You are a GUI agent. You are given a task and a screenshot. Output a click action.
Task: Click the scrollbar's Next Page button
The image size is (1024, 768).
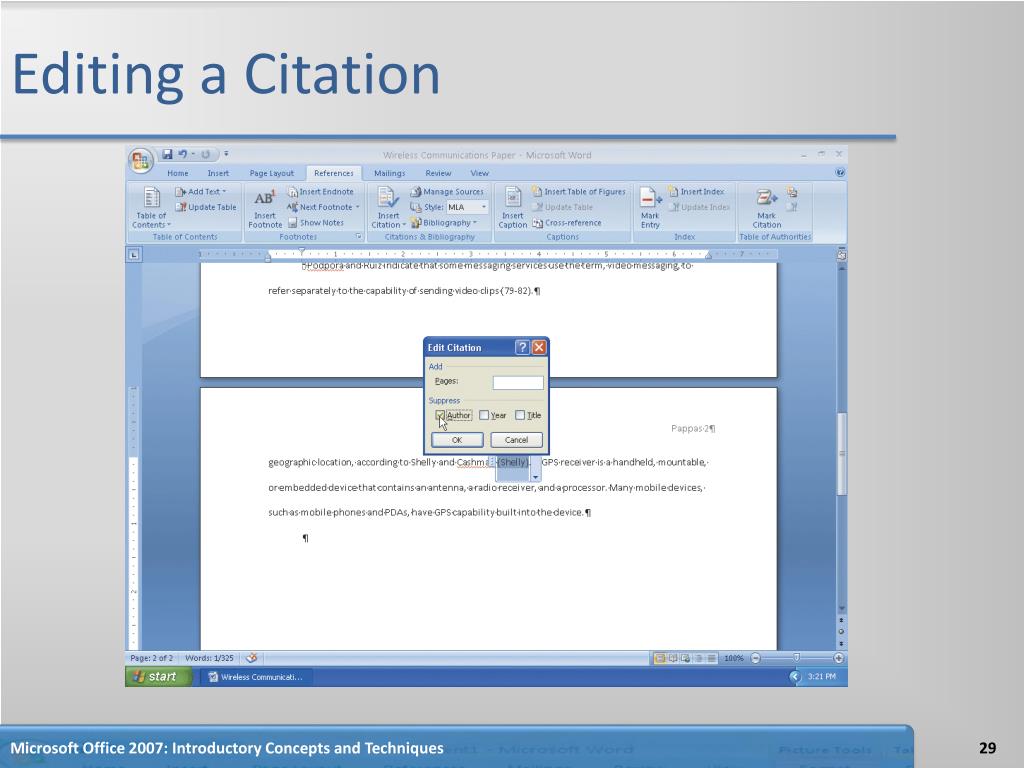point(842,643)
